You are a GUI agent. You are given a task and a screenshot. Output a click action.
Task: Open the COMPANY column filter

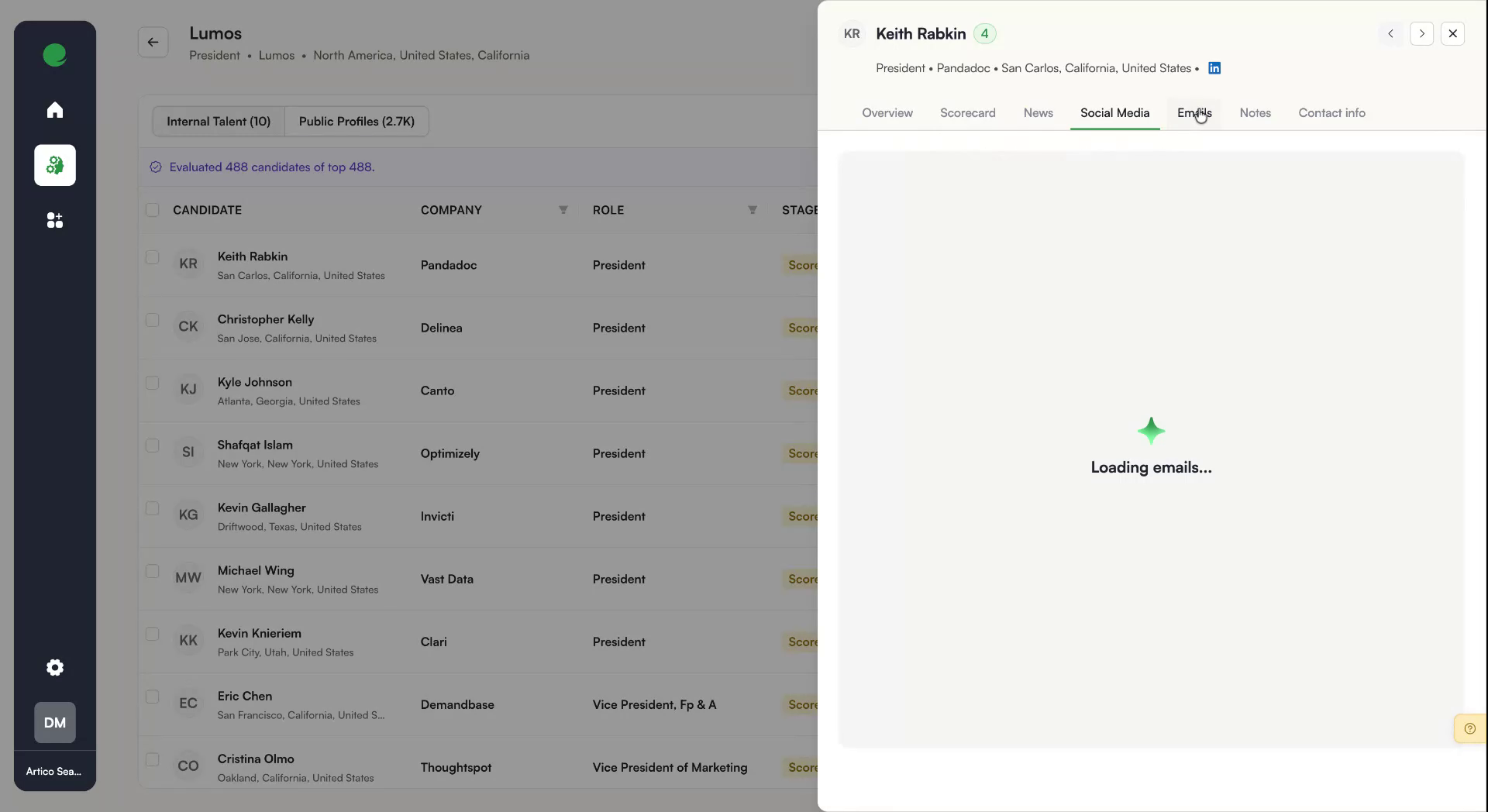tap(563, 210)
